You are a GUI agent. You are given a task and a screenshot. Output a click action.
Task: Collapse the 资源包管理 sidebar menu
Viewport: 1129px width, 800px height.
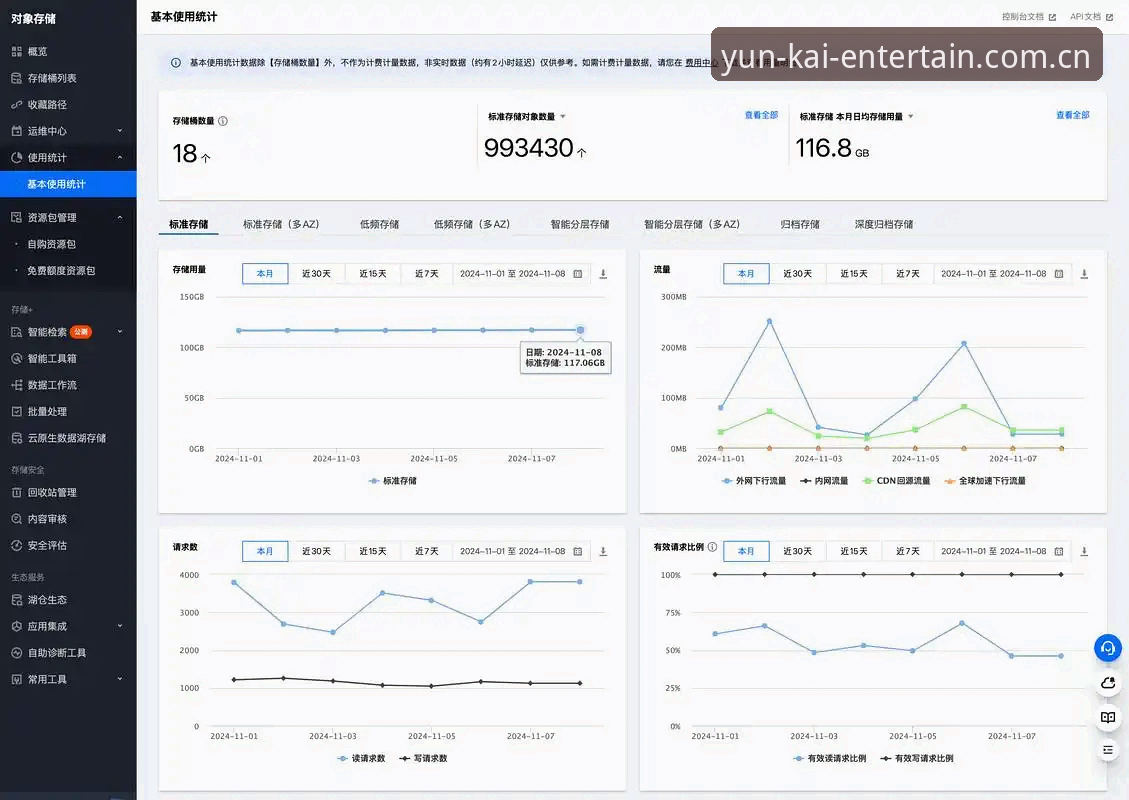point(120,217)
